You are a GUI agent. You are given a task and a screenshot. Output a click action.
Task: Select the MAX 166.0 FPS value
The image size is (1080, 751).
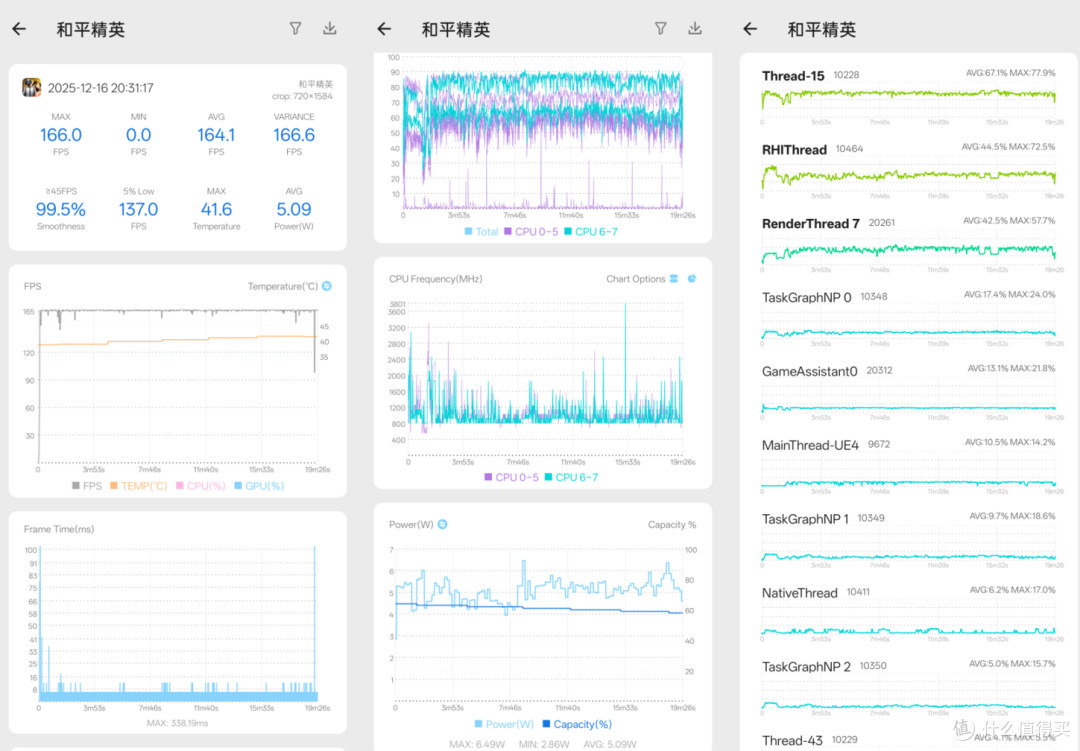61,135
